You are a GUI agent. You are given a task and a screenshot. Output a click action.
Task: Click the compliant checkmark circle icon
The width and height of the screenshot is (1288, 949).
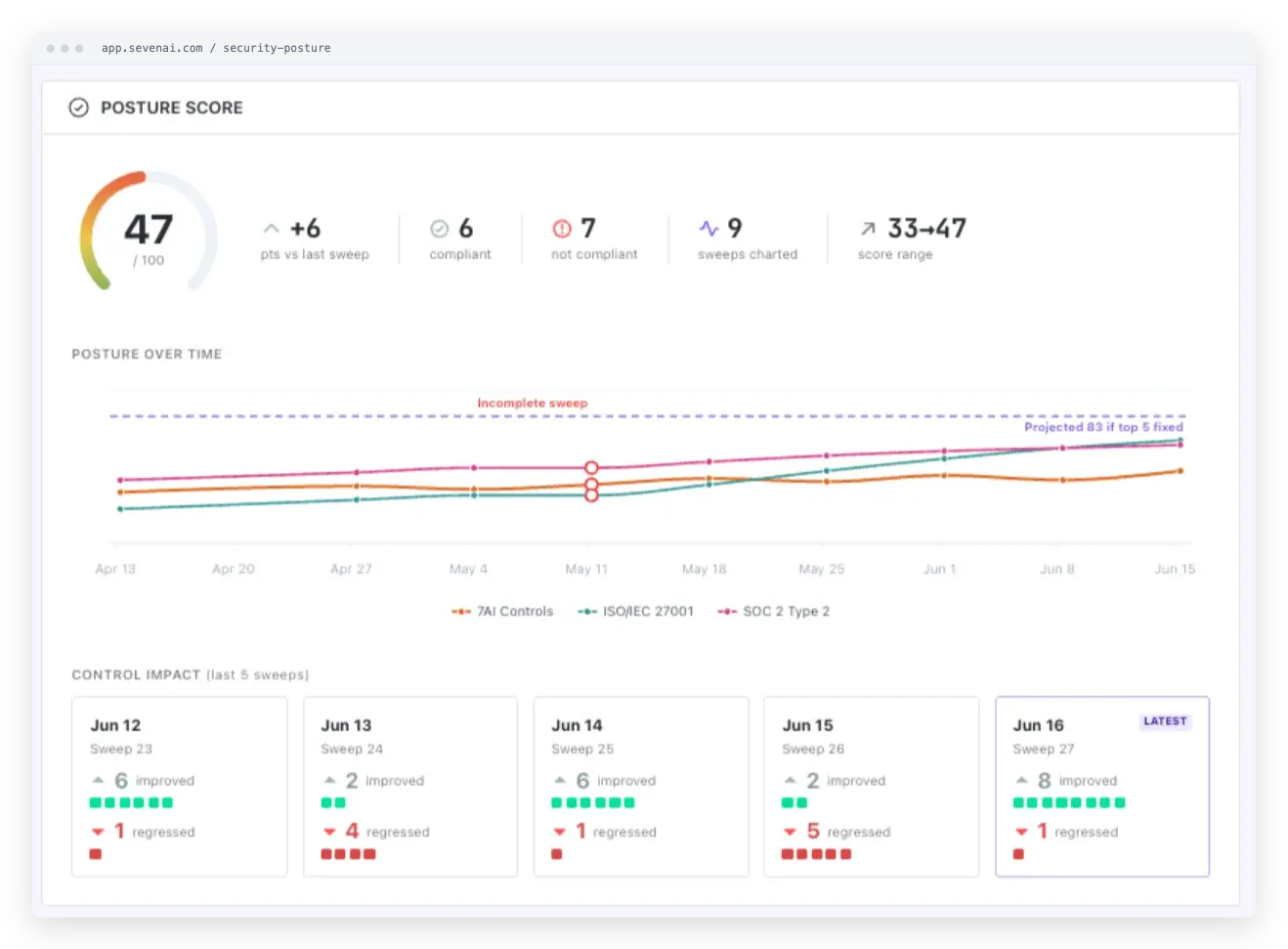(x=440, y=229)
